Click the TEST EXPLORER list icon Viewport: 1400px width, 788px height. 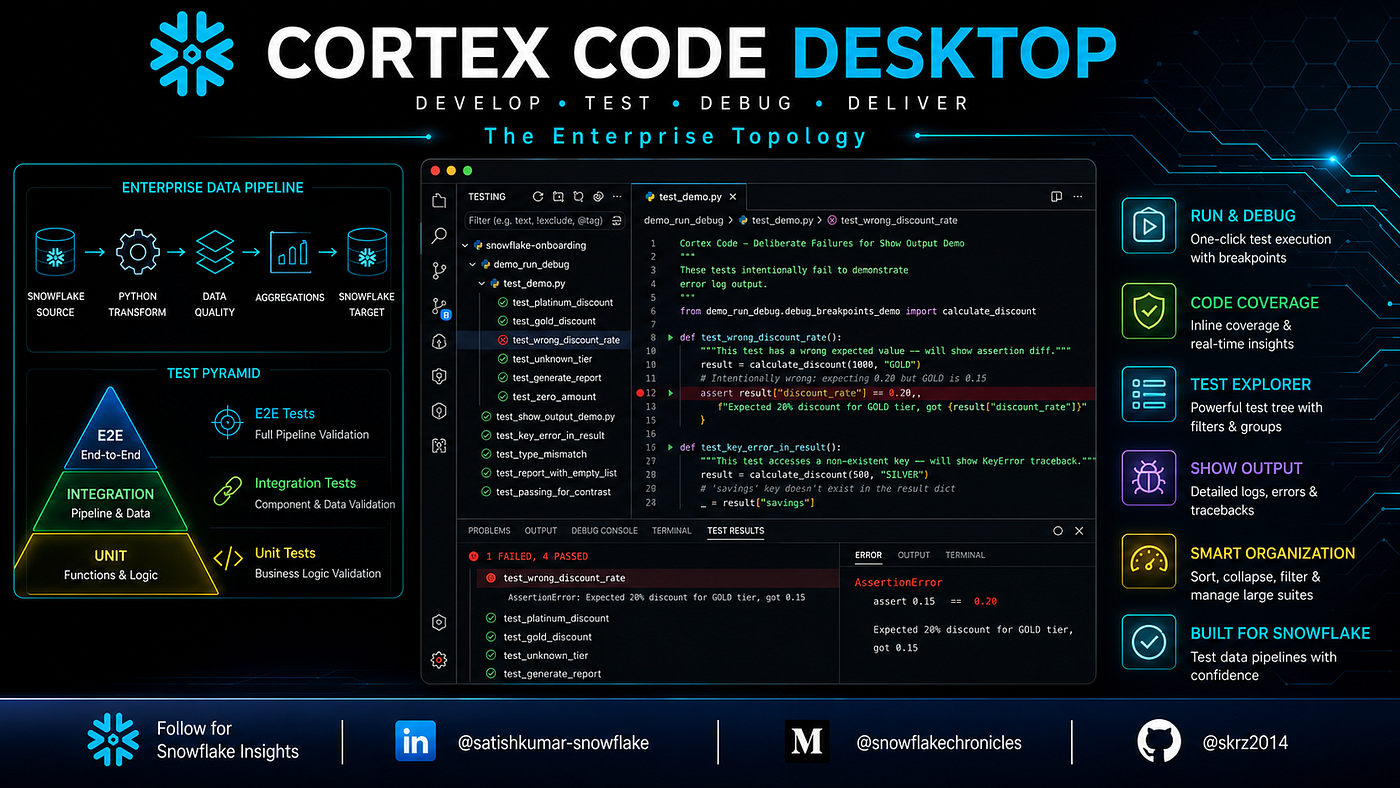click(1148, 394)
